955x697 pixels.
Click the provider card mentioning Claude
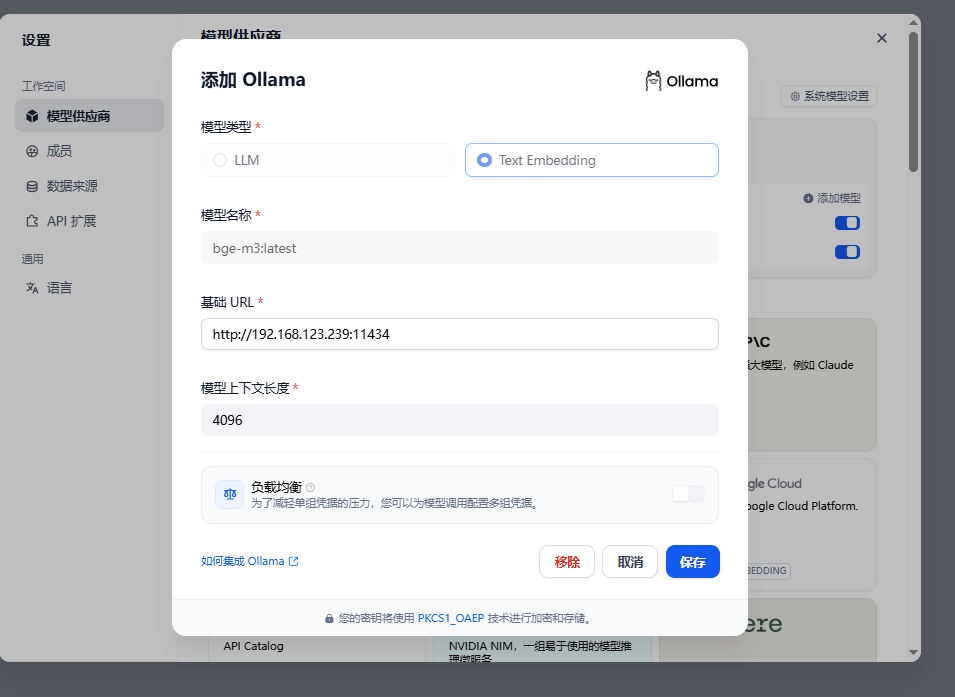(812, 384)
